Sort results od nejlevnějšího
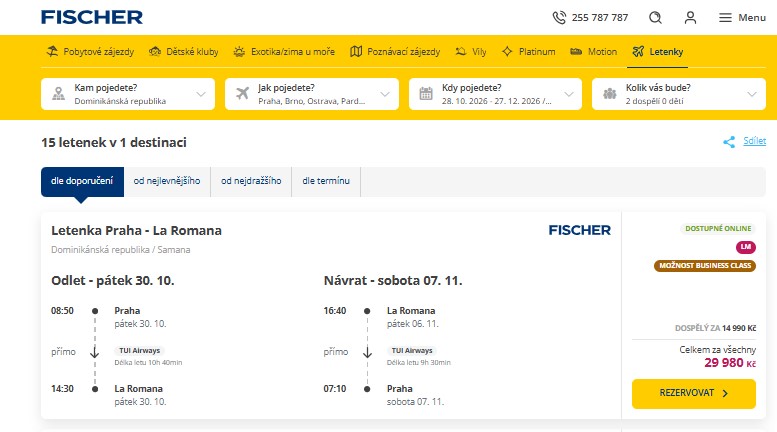The width and height of the screenshot is (777, 432). pos(167,181)
